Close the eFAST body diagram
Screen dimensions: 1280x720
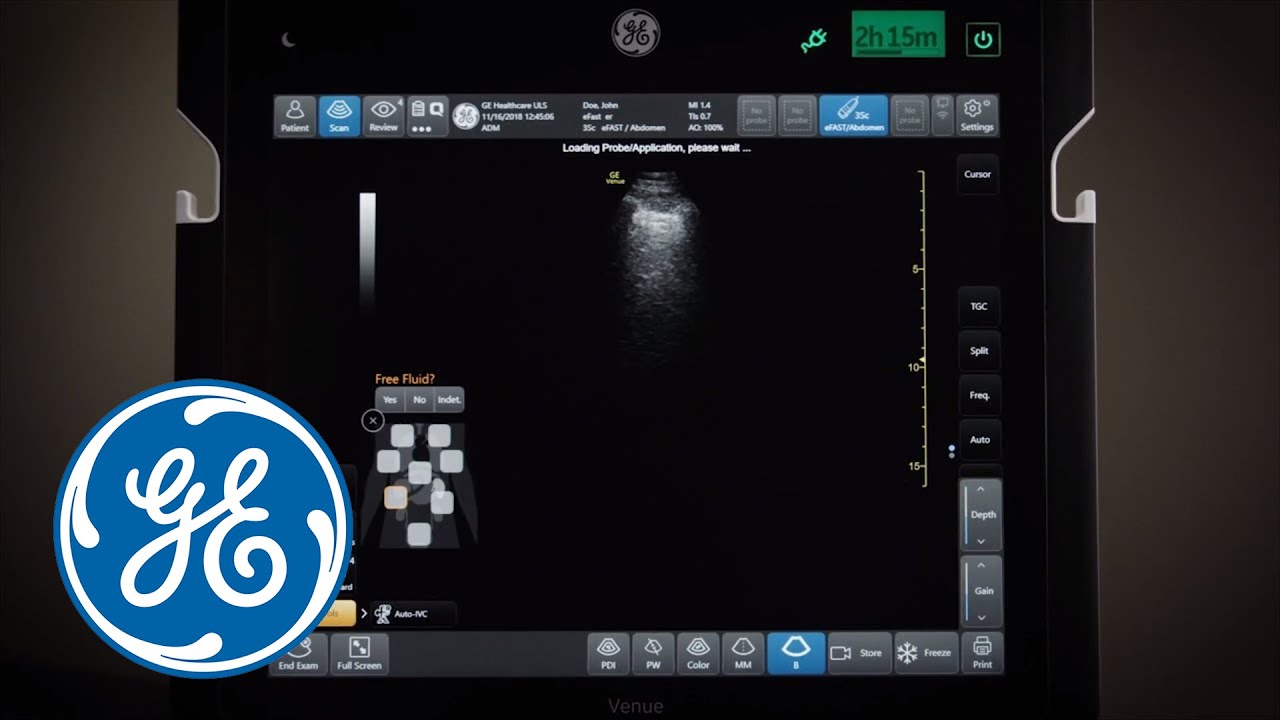373,421
